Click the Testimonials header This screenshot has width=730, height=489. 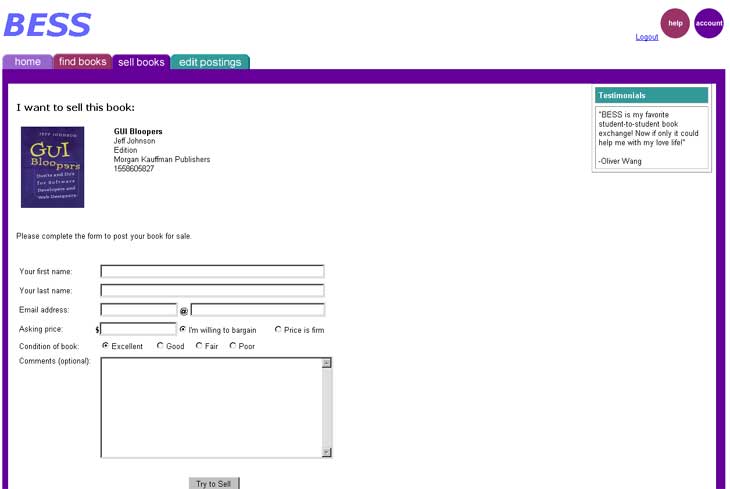(x=651, y=95)
